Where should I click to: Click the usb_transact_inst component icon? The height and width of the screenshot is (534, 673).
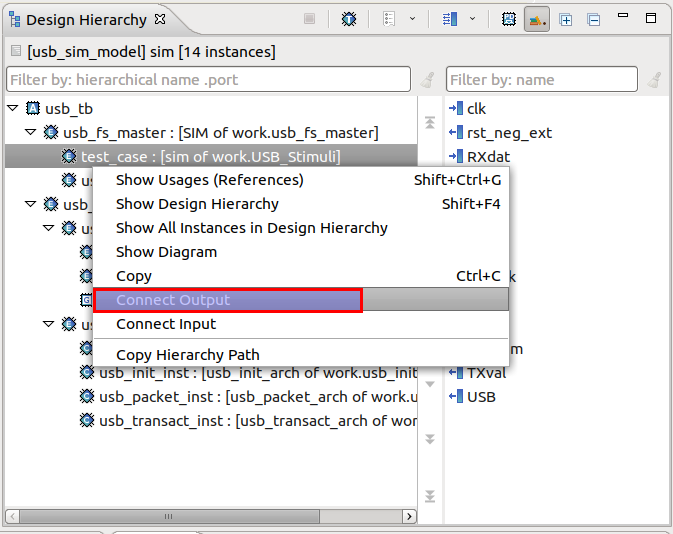click(x=87, y=421)
